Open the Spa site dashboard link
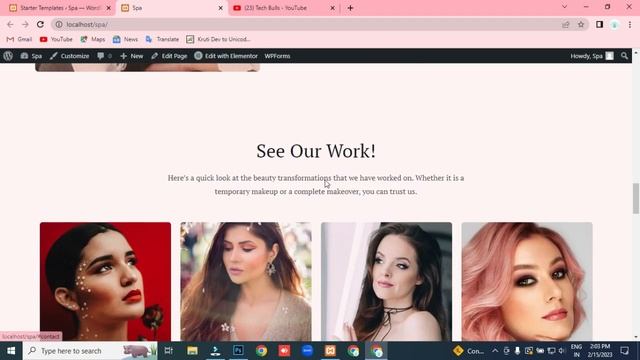640x360 pixels. [x=31, y=56]
